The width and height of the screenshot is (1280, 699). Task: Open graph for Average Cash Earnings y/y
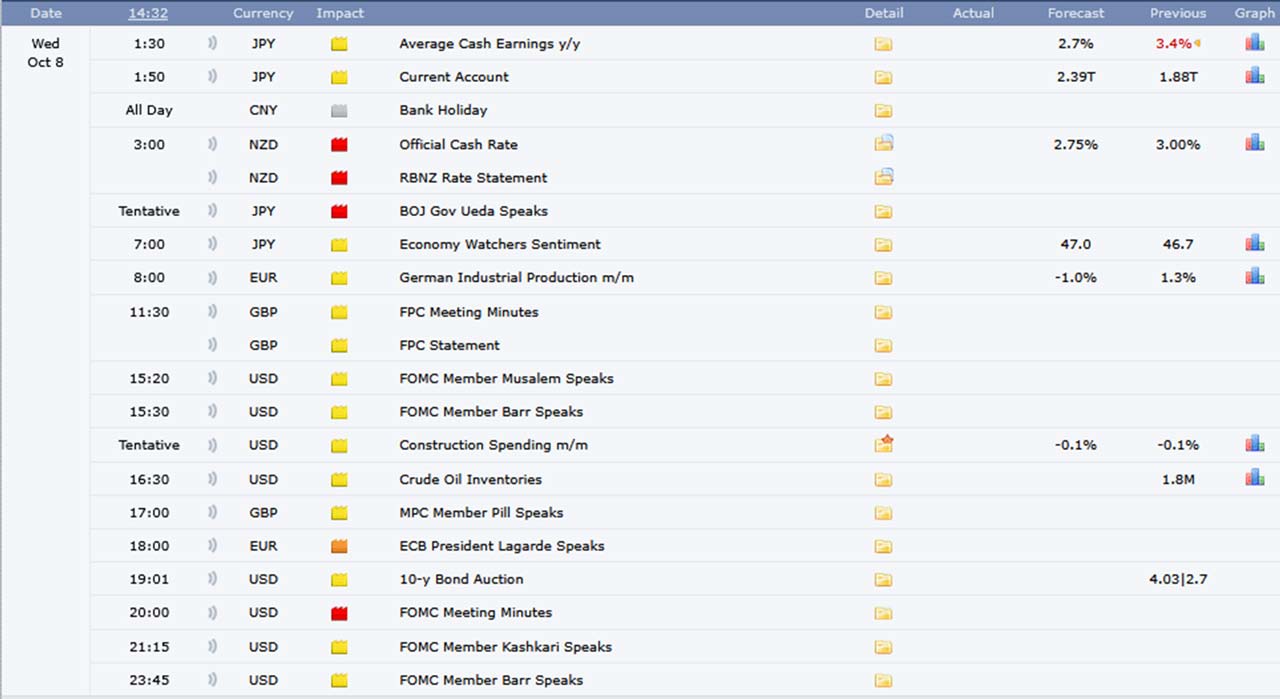pyautogui.click(x=1254, y=43)
